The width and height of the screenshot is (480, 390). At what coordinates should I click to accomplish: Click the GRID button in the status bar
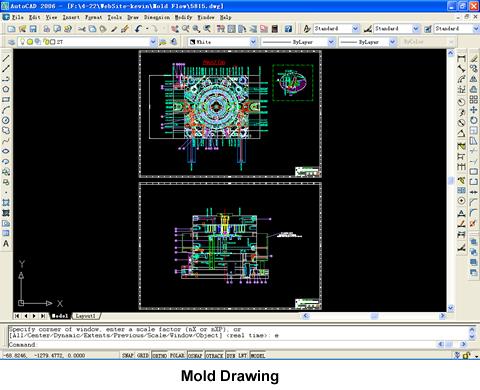pyautogui.click(x=143, y=355)
